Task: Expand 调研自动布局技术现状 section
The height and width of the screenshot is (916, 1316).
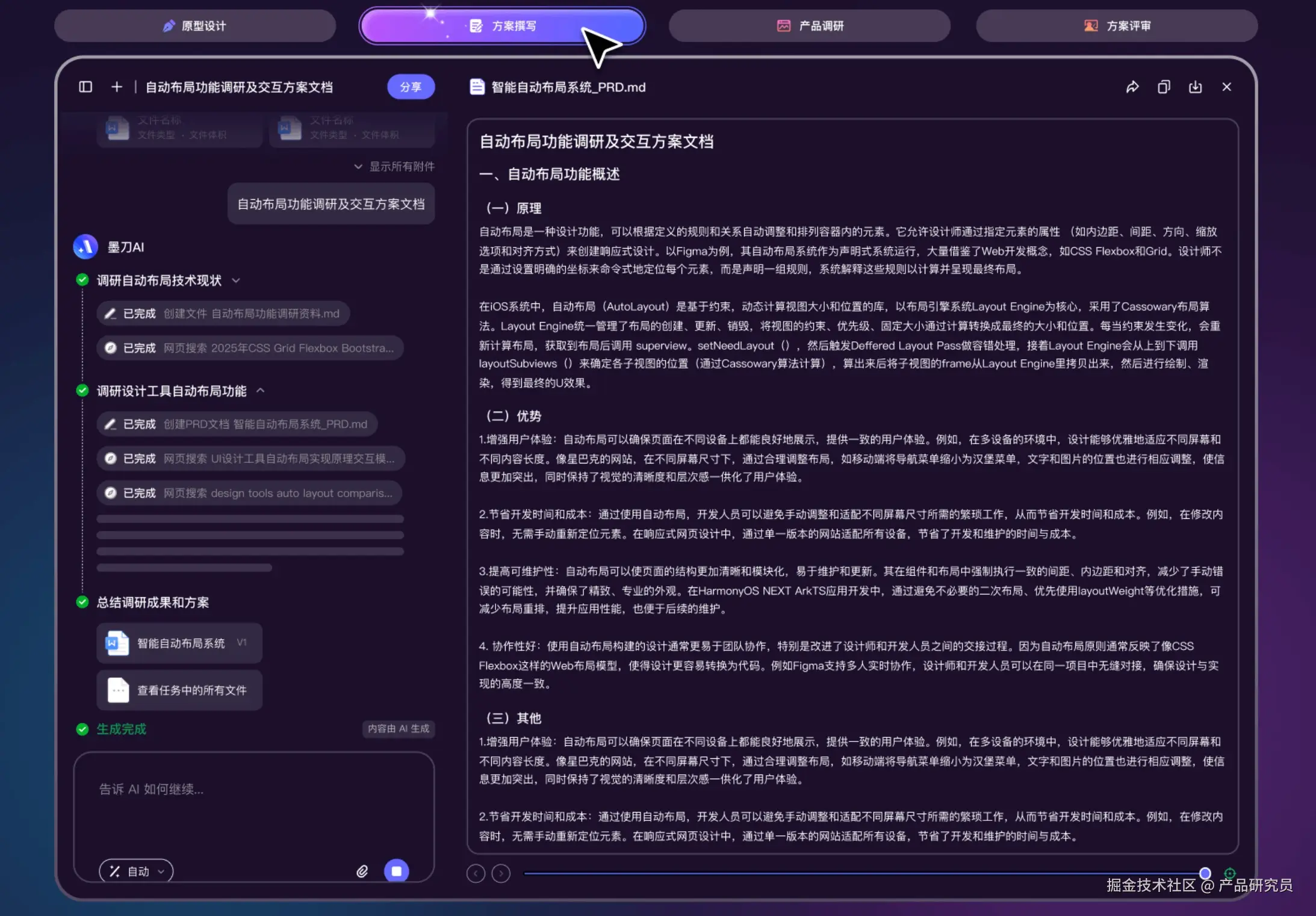Action: tap(236, 280)
